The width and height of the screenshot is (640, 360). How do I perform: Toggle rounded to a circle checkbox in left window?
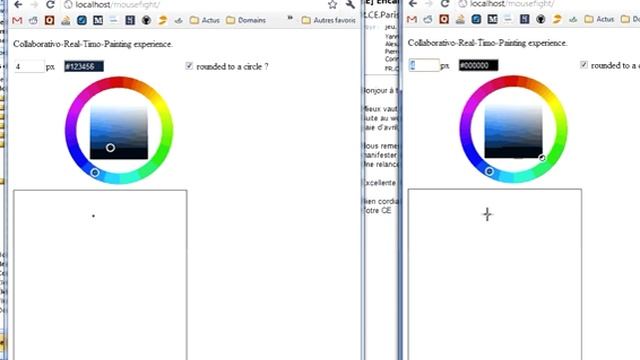click(x=189, y=66)
